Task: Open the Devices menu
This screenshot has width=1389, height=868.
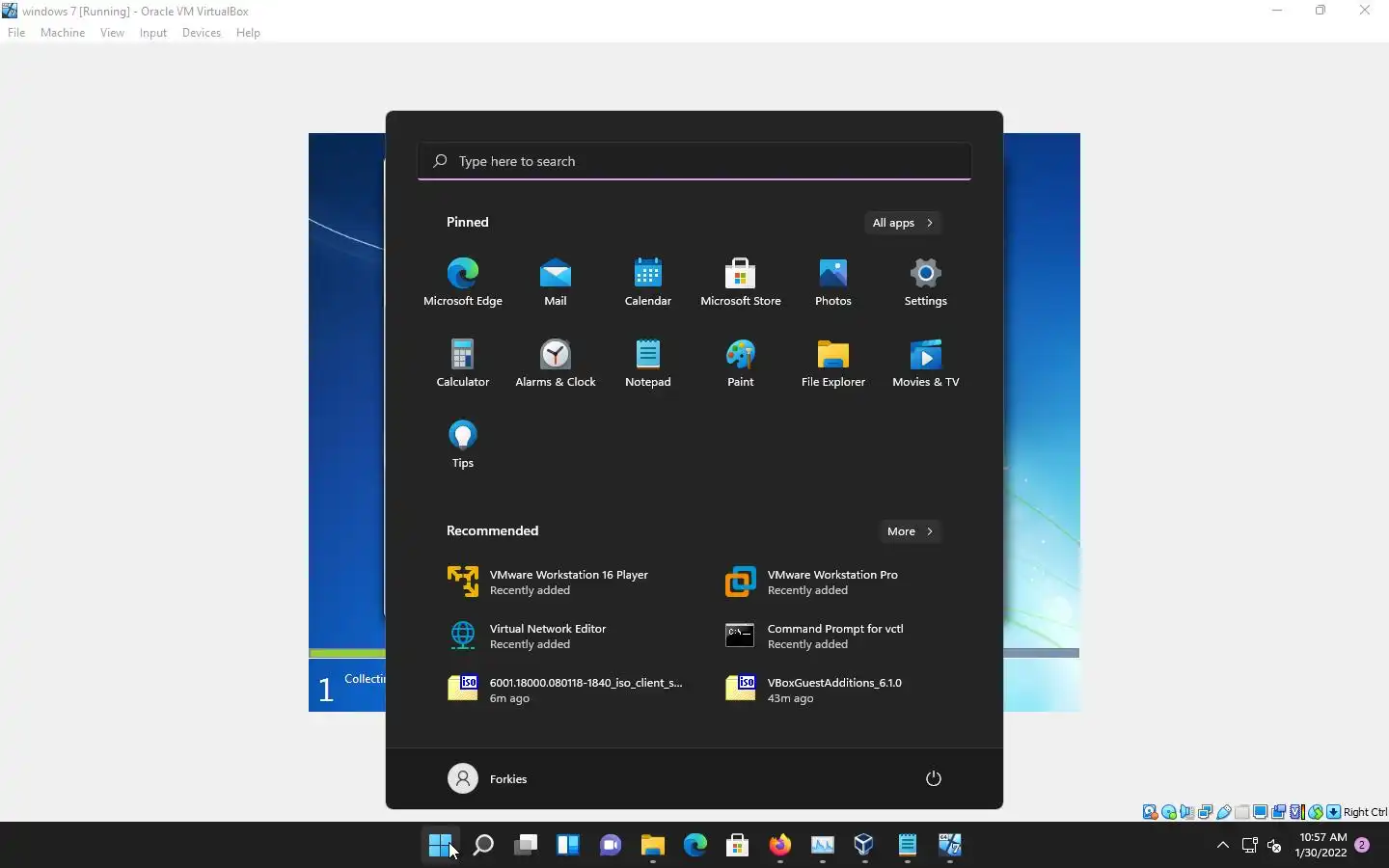Action: click(202, 33)
